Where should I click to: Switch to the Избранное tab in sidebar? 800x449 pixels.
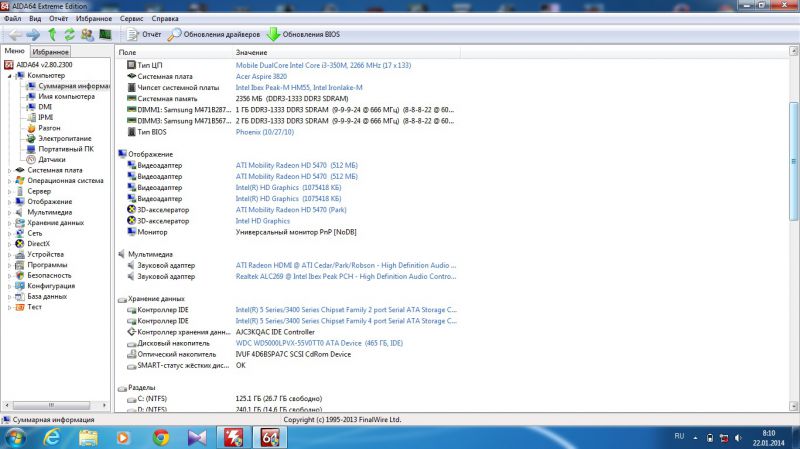(x=50, y=52)
